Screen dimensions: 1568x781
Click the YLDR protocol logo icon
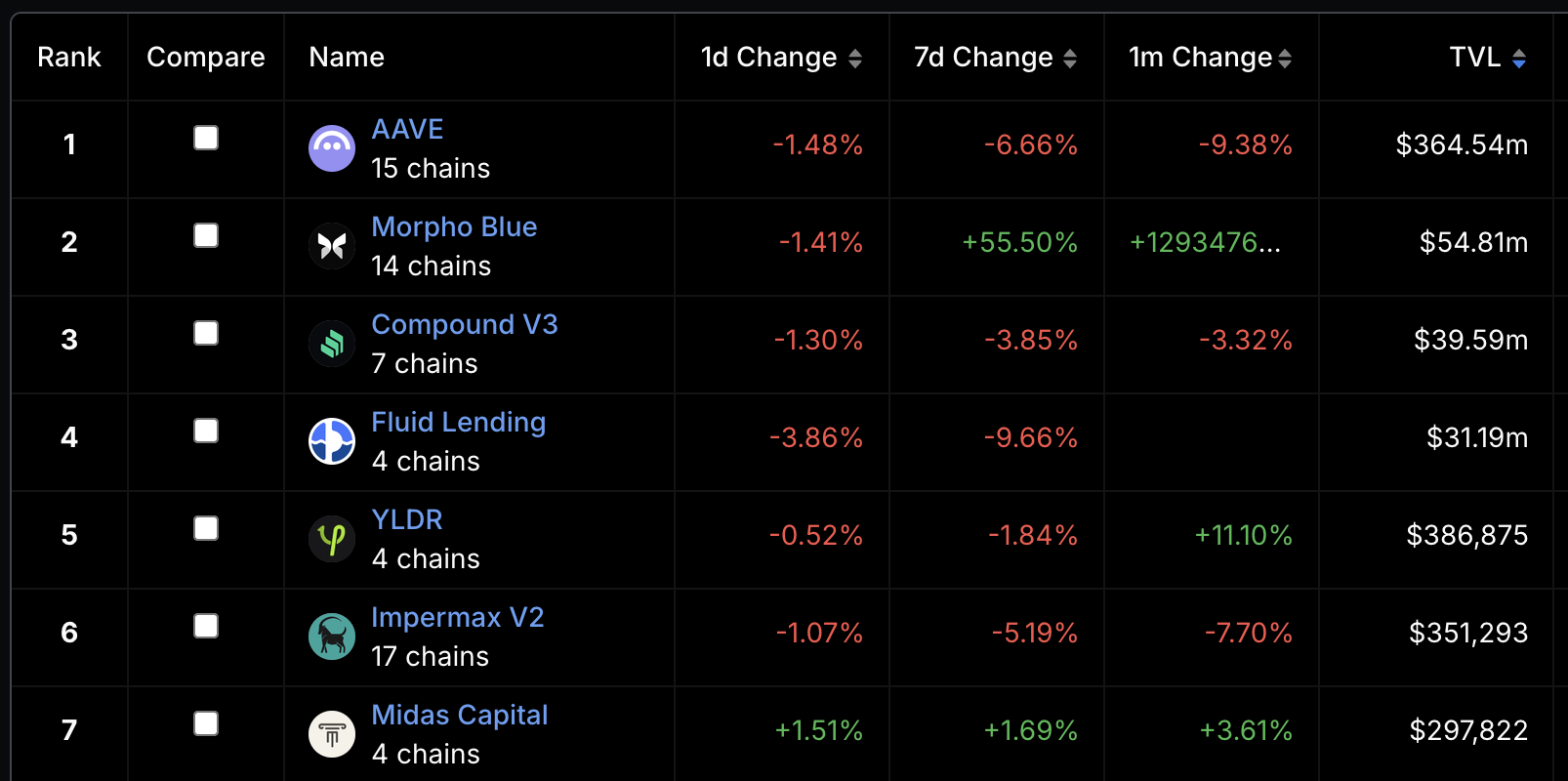coord(332,539)
